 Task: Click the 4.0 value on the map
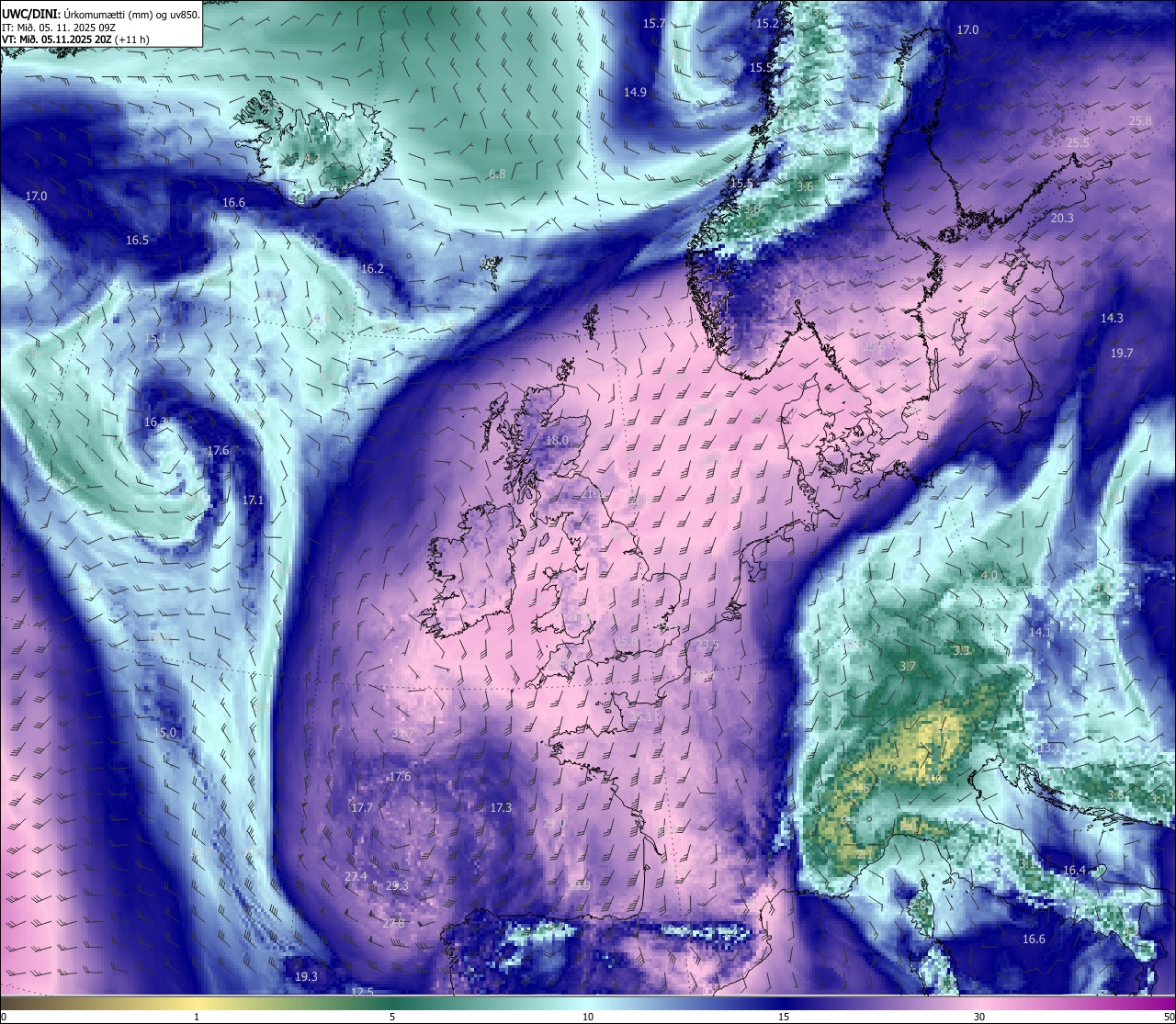989,575
